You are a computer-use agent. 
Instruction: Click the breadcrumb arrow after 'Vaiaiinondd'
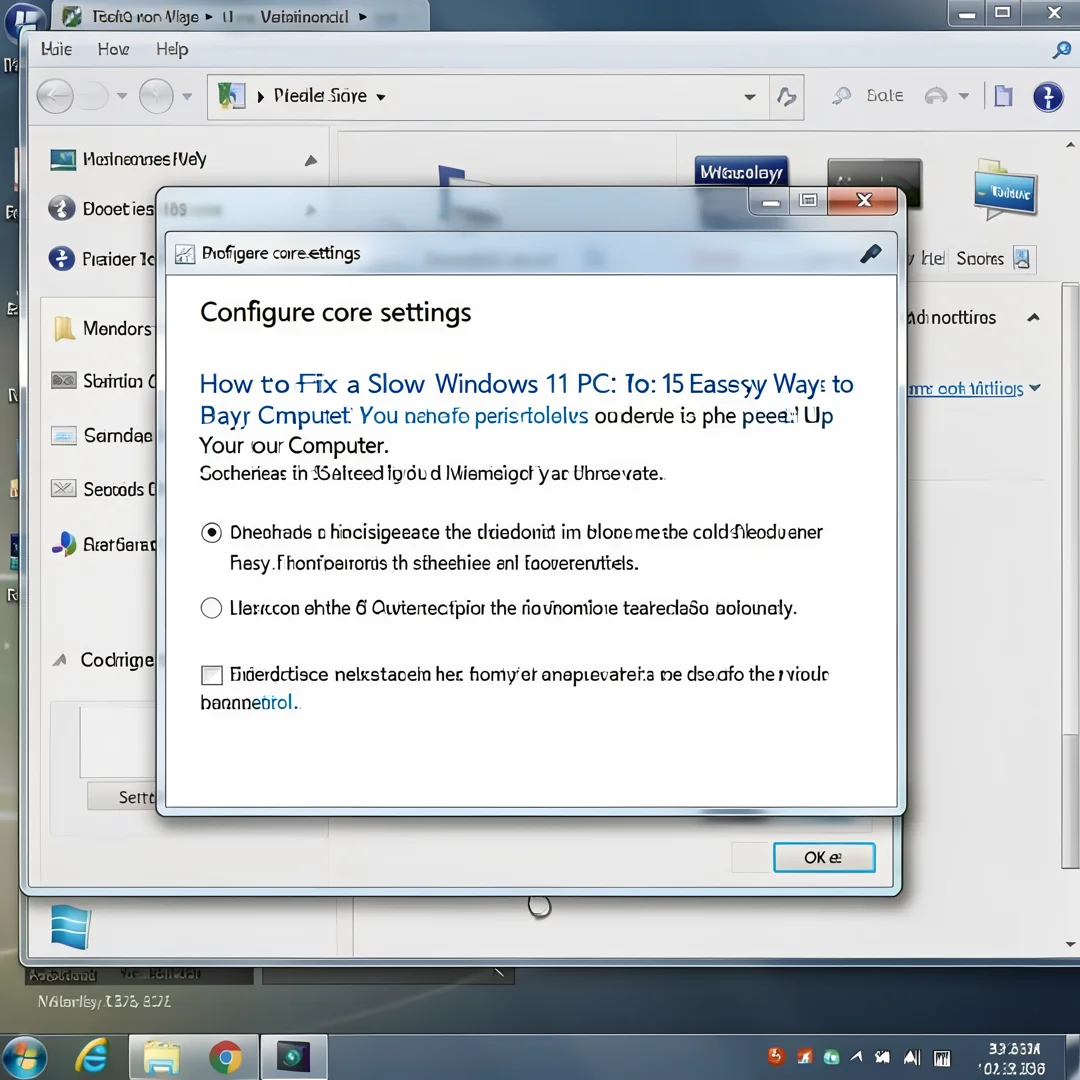pos(363,17)
